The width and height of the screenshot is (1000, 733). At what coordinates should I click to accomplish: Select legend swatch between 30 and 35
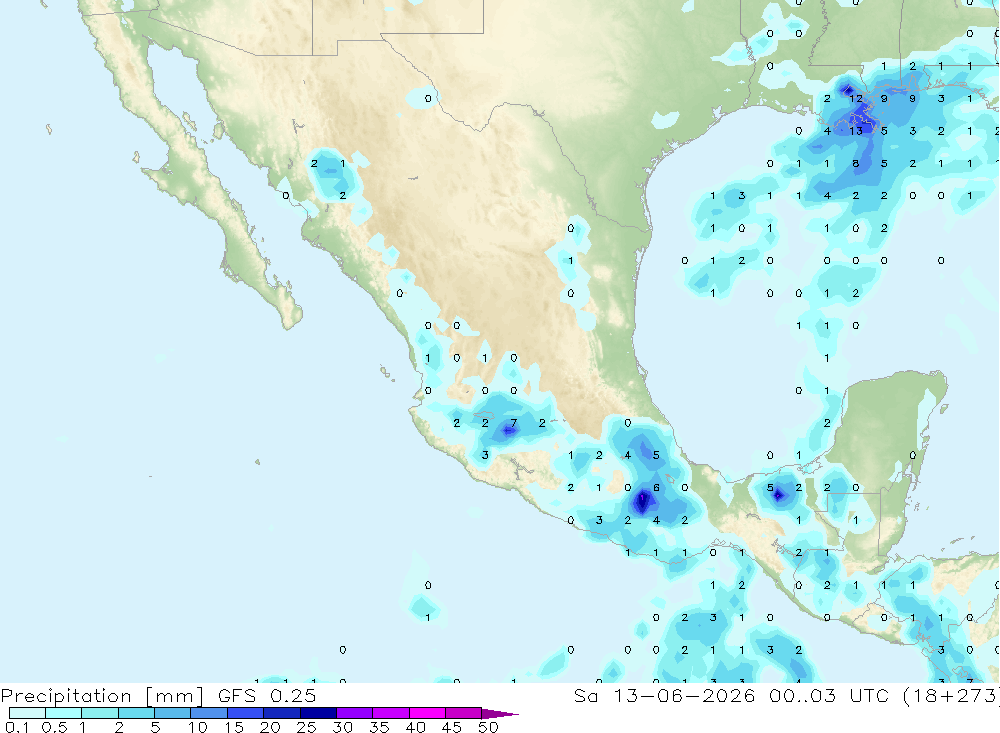(354, 713)
